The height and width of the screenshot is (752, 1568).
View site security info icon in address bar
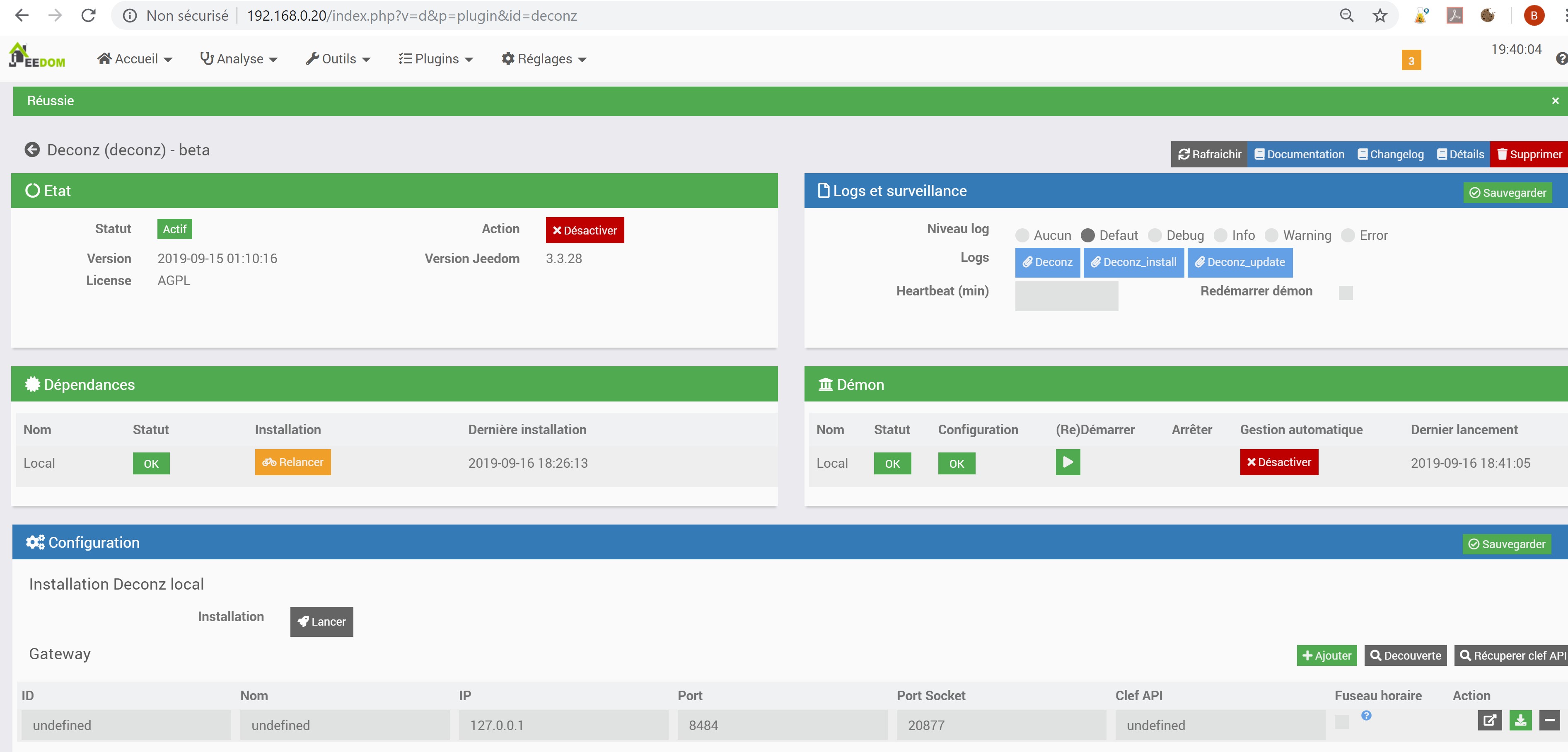(130, 15)
